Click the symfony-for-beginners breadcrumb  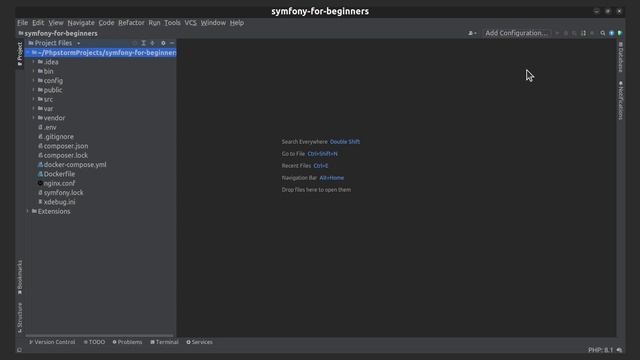58,33
